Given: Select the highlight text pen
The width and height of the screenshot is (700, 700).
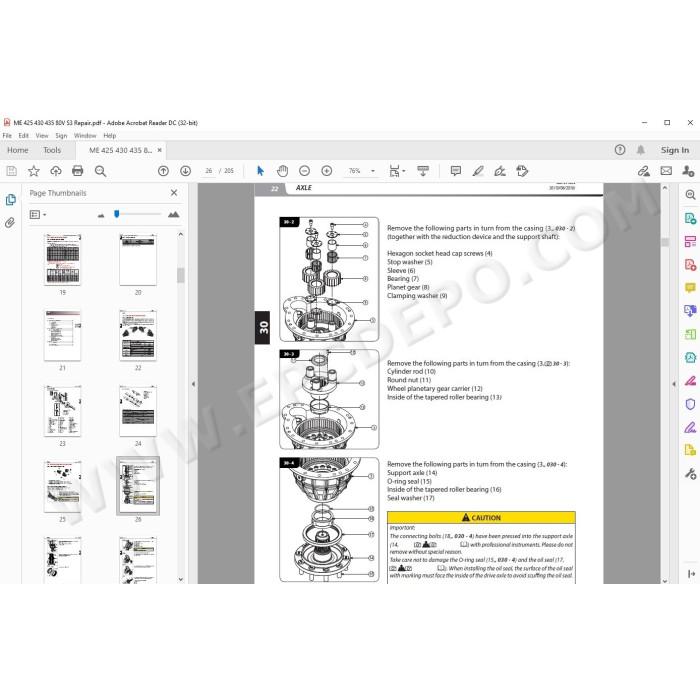Looking at the screenshot, I should tap(478, 171).
